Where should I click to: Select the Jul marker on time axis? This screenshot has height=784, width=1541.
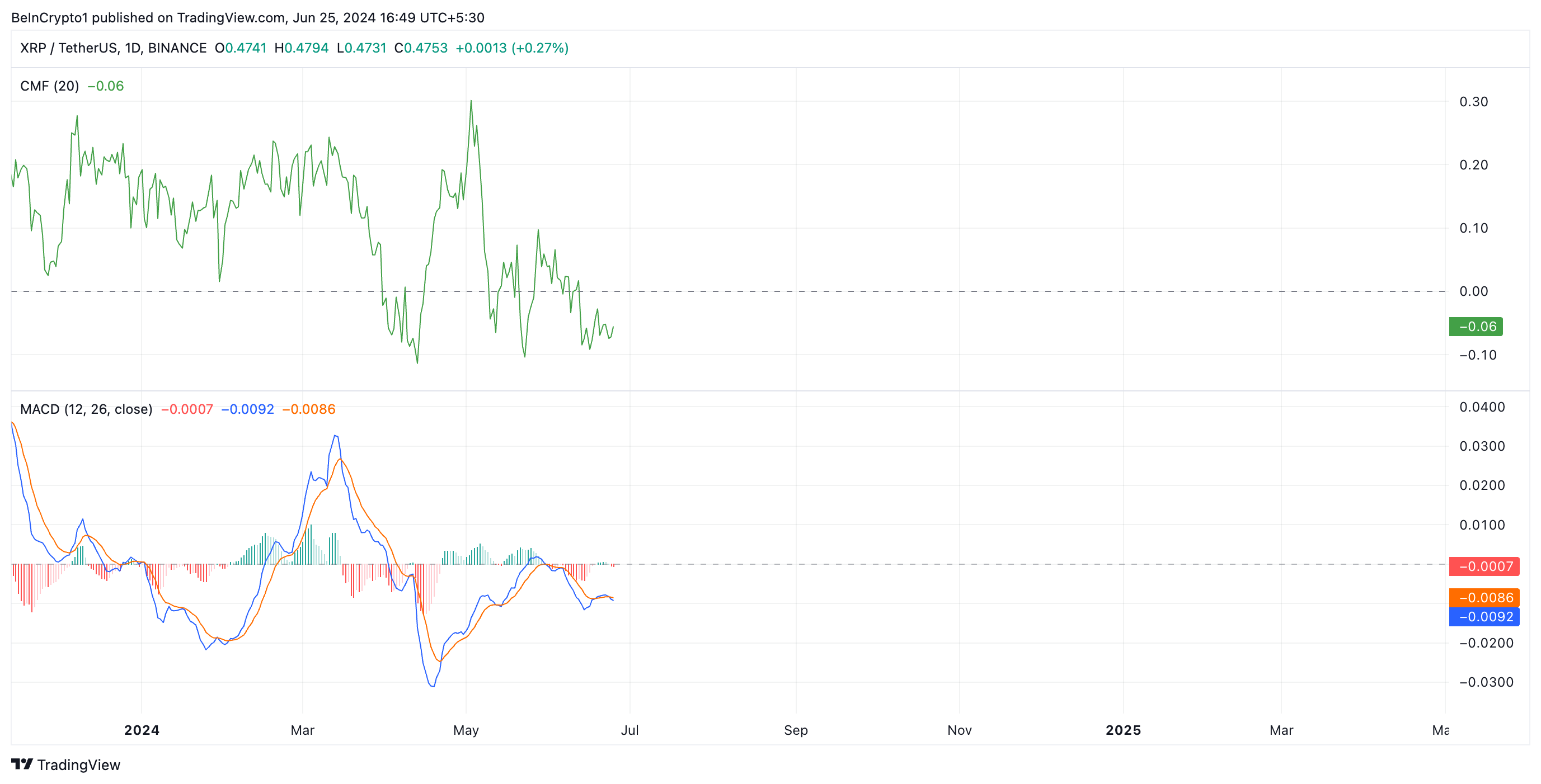(x=630, y=730)
